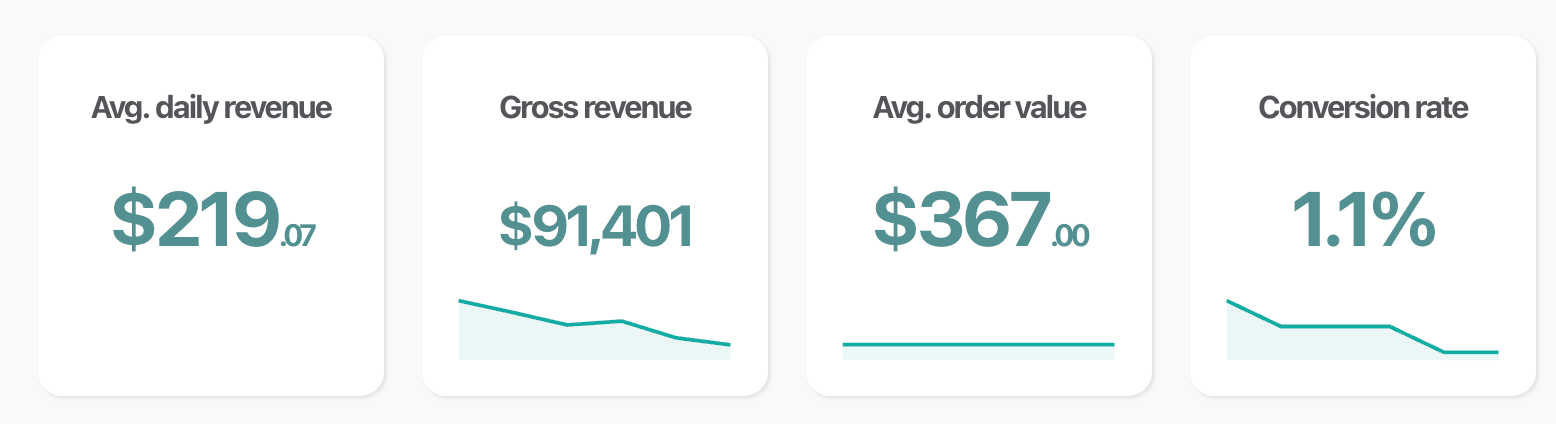Screen dimensions: 1556x424
Task: Click the .00 decimal of order value
Action: (1070, 236)
